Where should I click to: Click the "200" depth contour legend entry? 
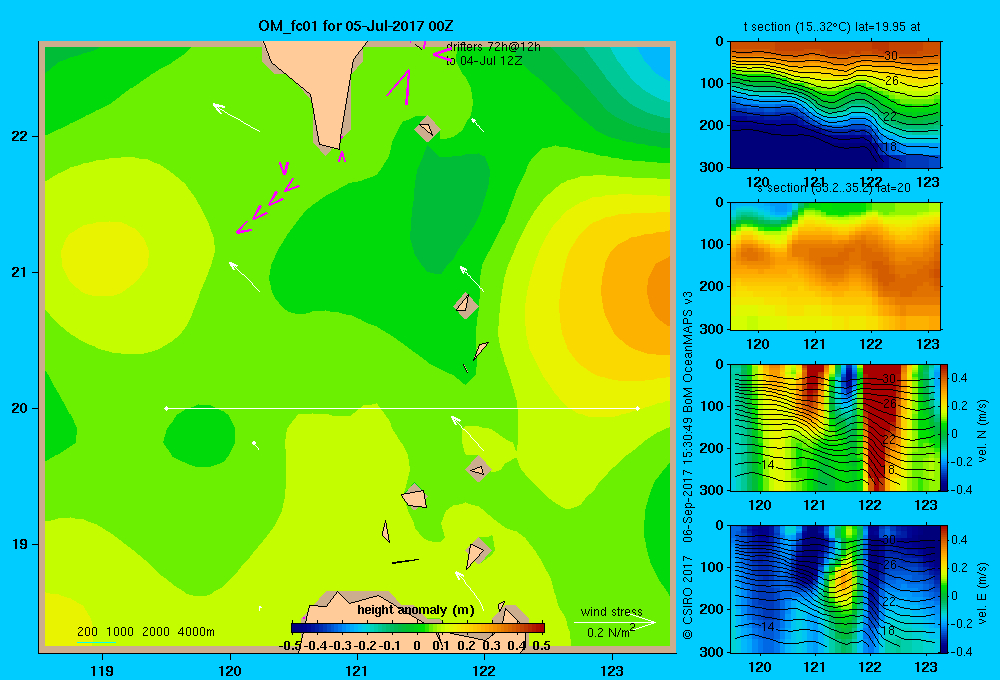tap(87, 632)
